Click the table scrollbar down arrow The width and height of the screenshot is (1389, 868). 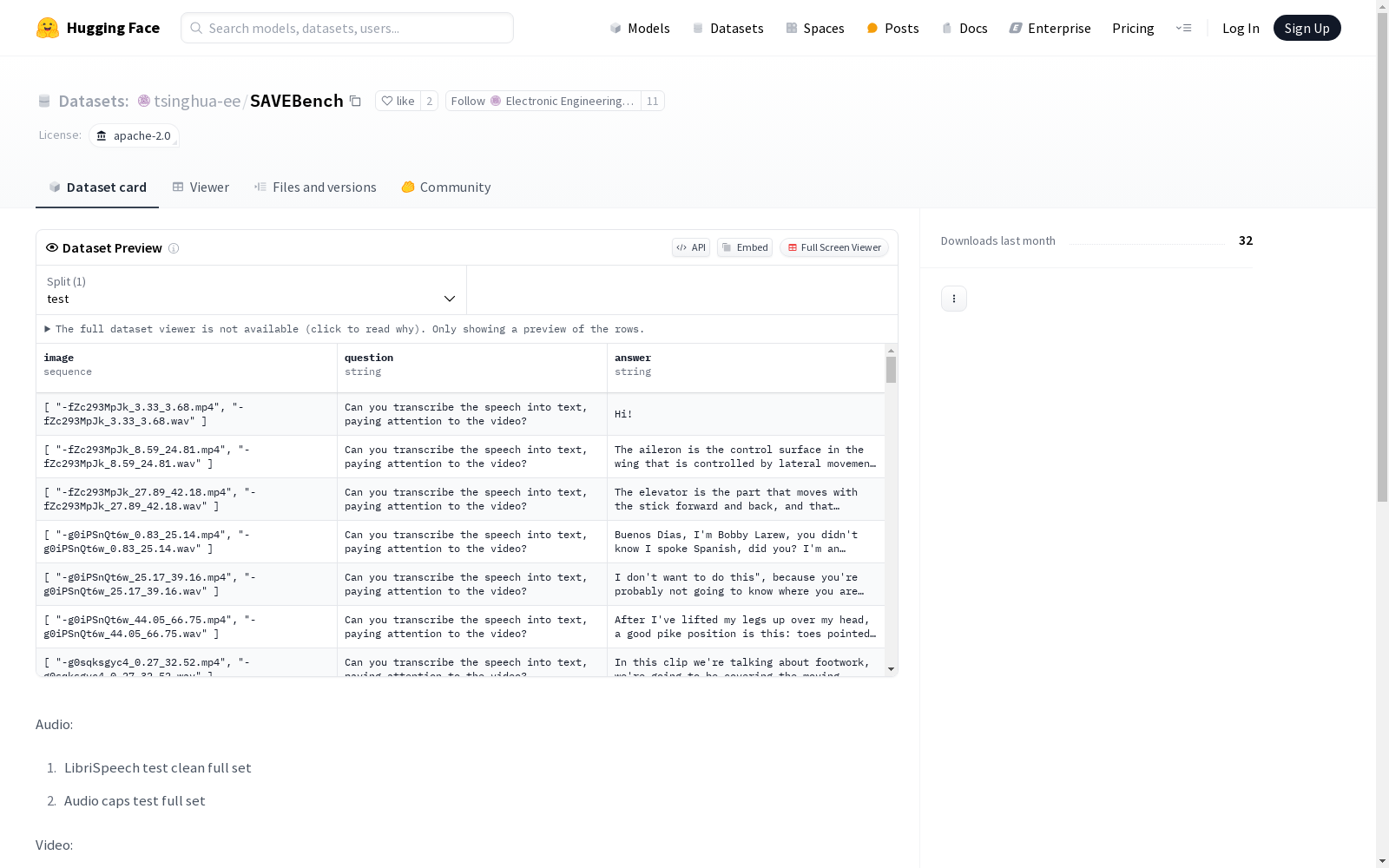[x=891, y=669]
